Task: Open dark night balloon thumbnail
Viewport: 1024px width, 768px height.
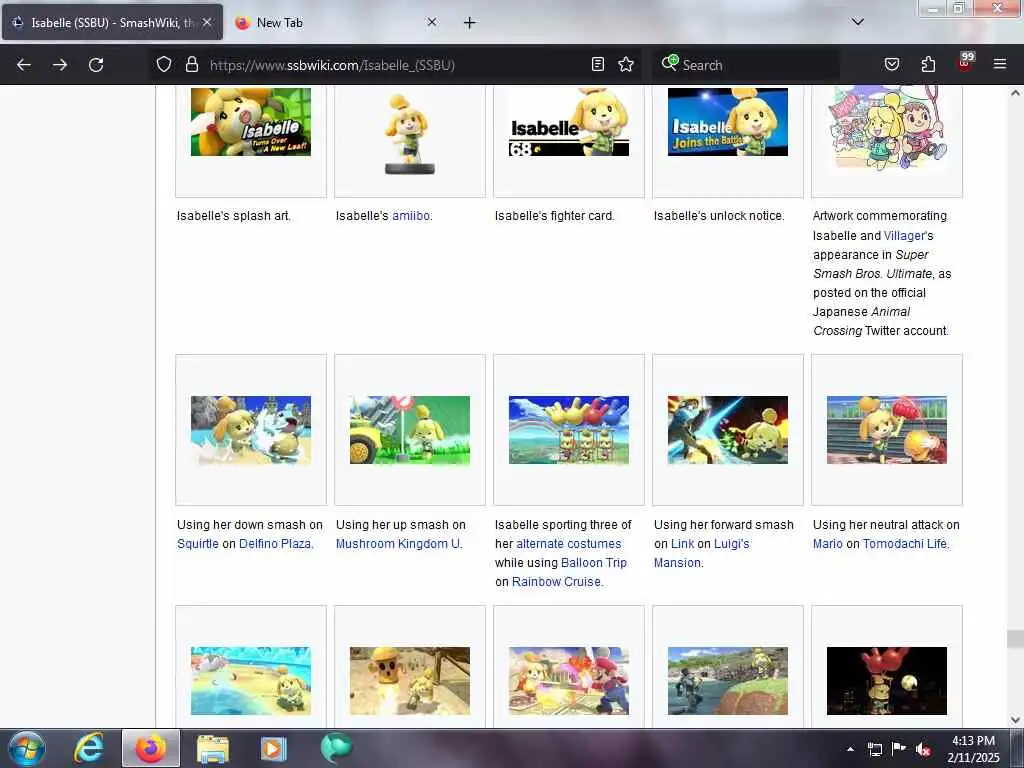Action: pos(887,680)
